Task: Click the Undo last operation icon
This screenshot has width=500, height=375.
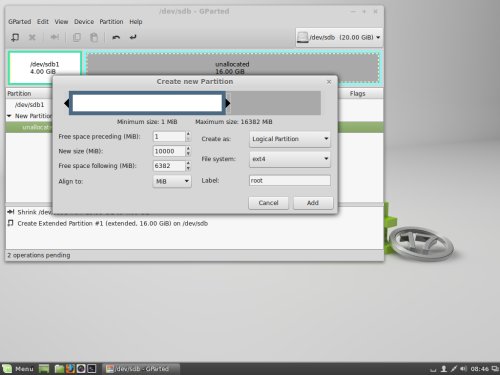Action: click(x=116, y=37)
